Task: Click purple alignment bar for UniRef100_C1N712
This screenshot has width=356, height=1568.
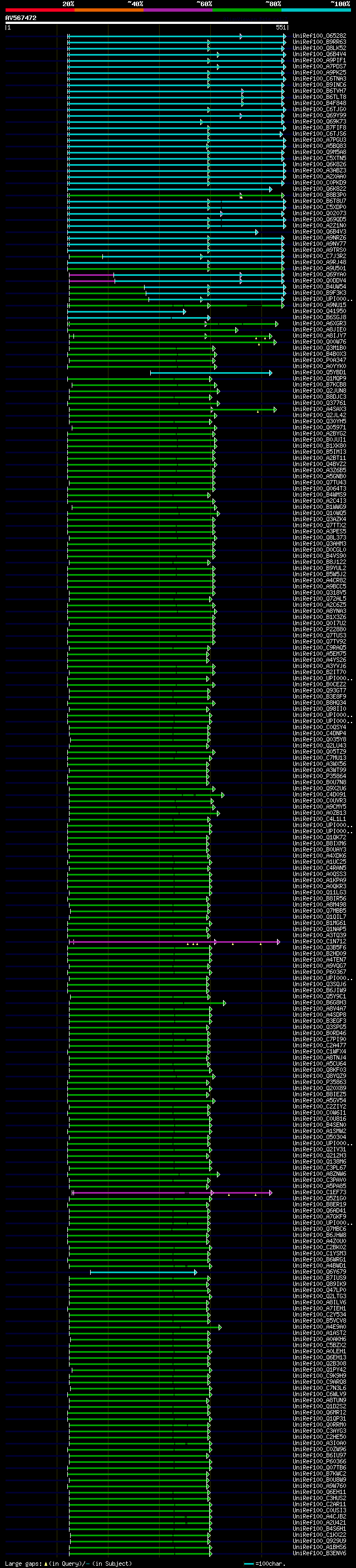Action: pos(175,942)
